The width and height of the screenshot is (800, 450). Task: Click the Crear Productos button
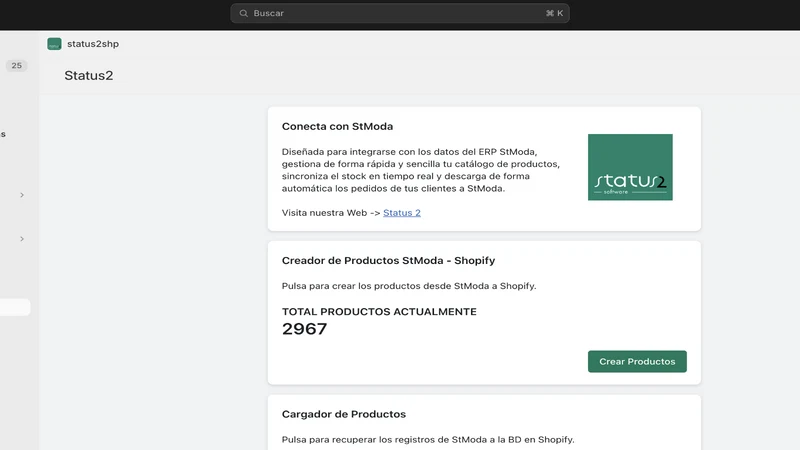coord(637,361)
